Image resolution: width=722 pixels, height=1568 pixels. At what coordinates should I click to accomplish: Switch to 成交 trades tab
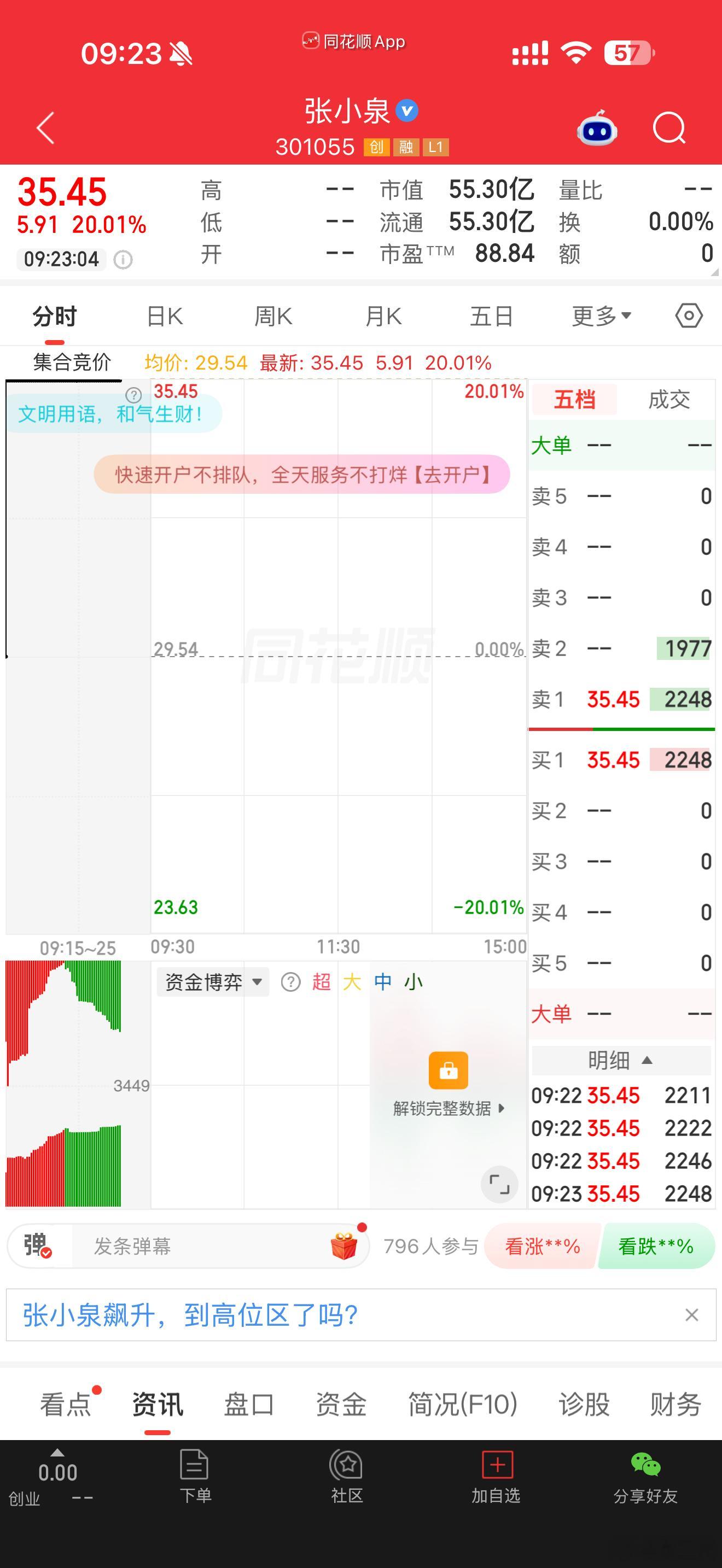tap(669, 400)
